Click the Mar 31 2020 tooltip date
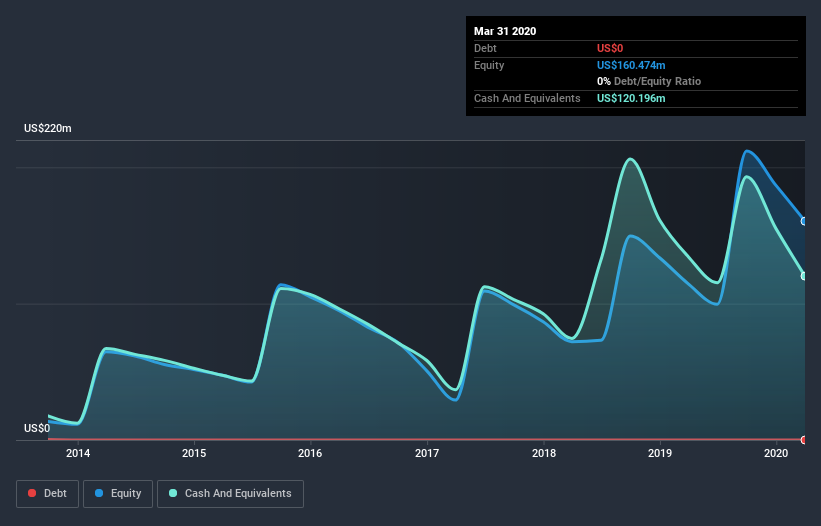This screenshot has width=821, height=526. pos(505,31)
